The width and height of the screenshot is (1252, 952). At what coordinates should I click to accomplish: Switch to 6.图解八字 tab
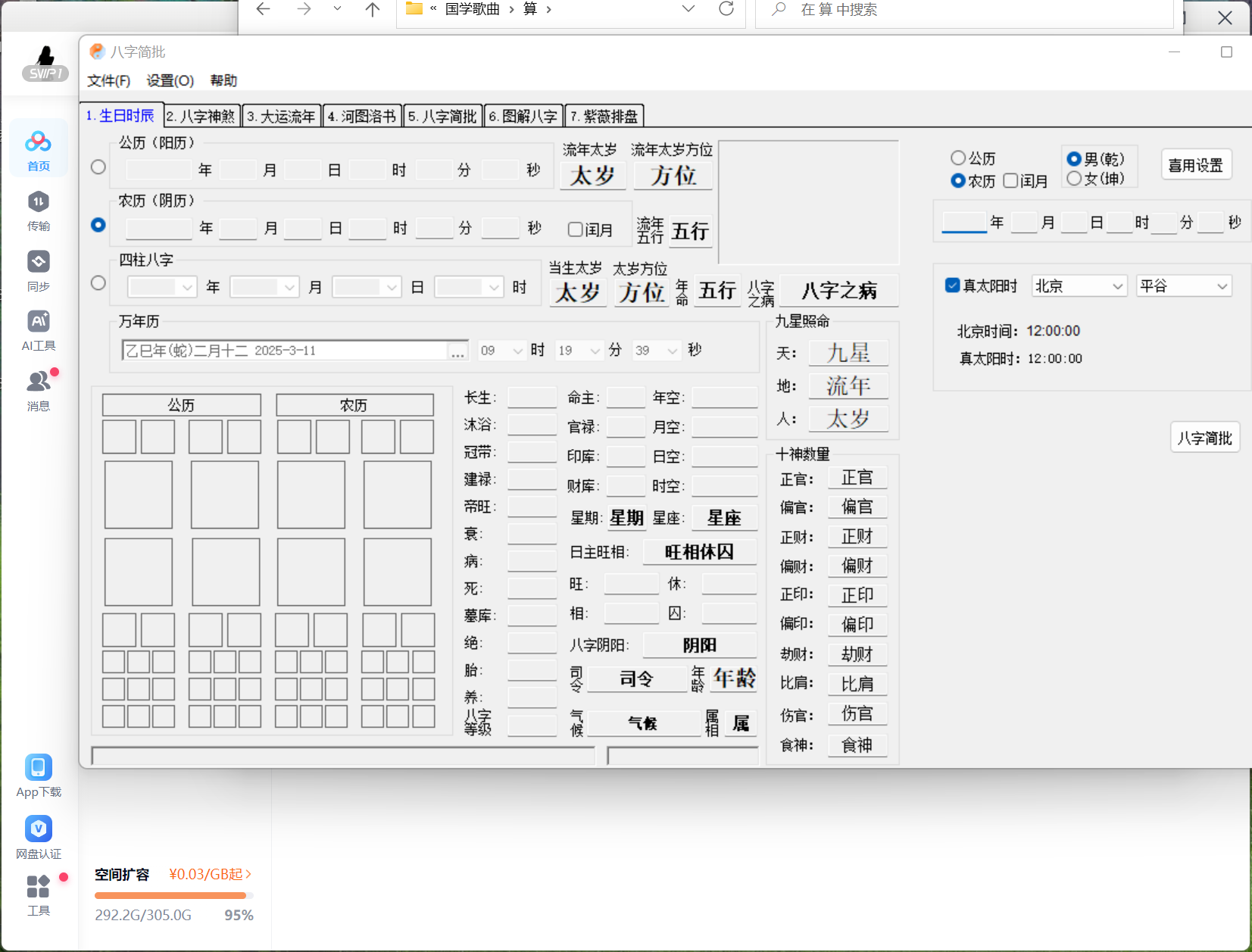click(x=524, y=116)
